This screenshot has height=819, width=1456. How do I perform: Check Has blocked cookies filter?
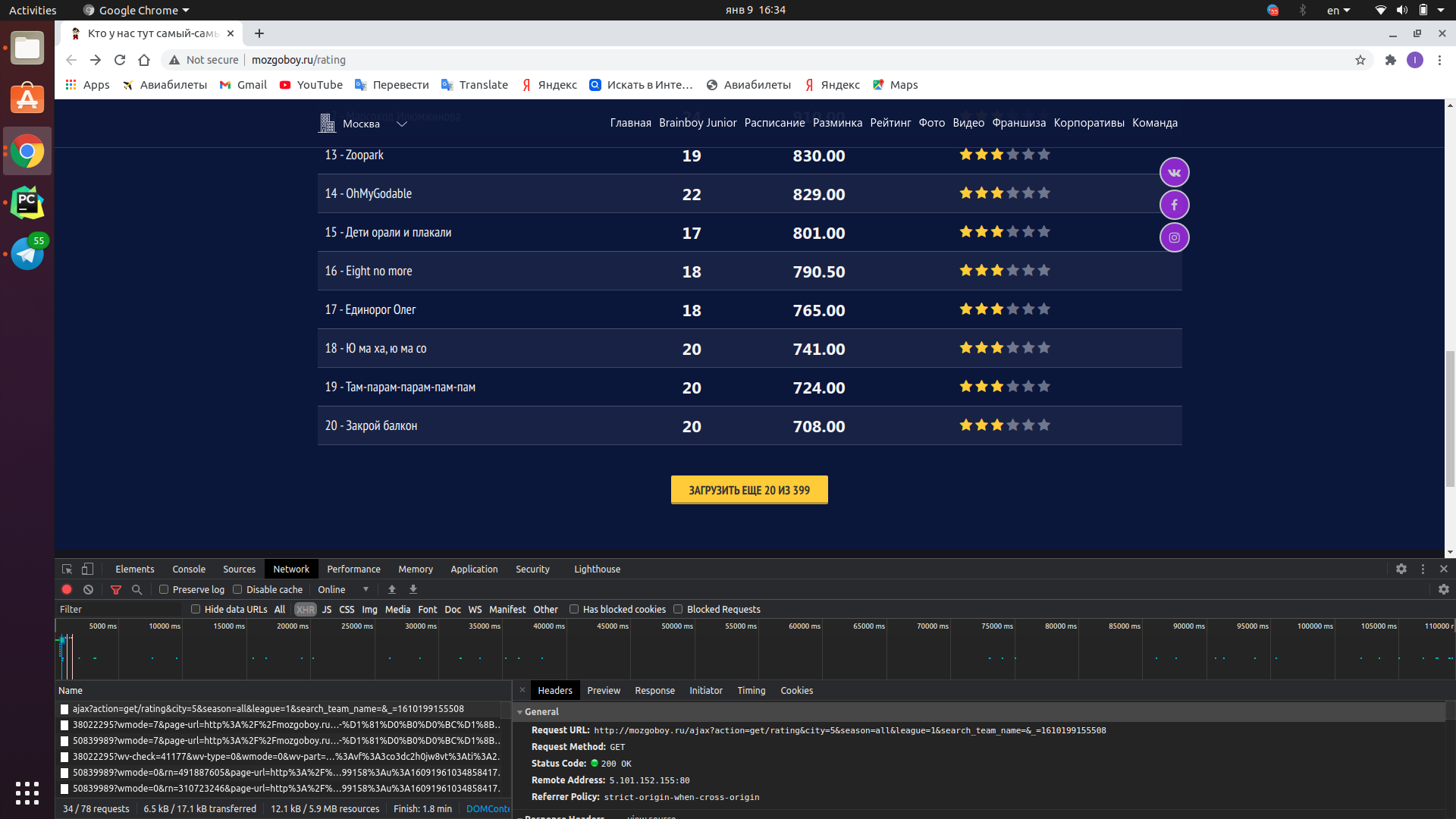click(x=574, y=609)
